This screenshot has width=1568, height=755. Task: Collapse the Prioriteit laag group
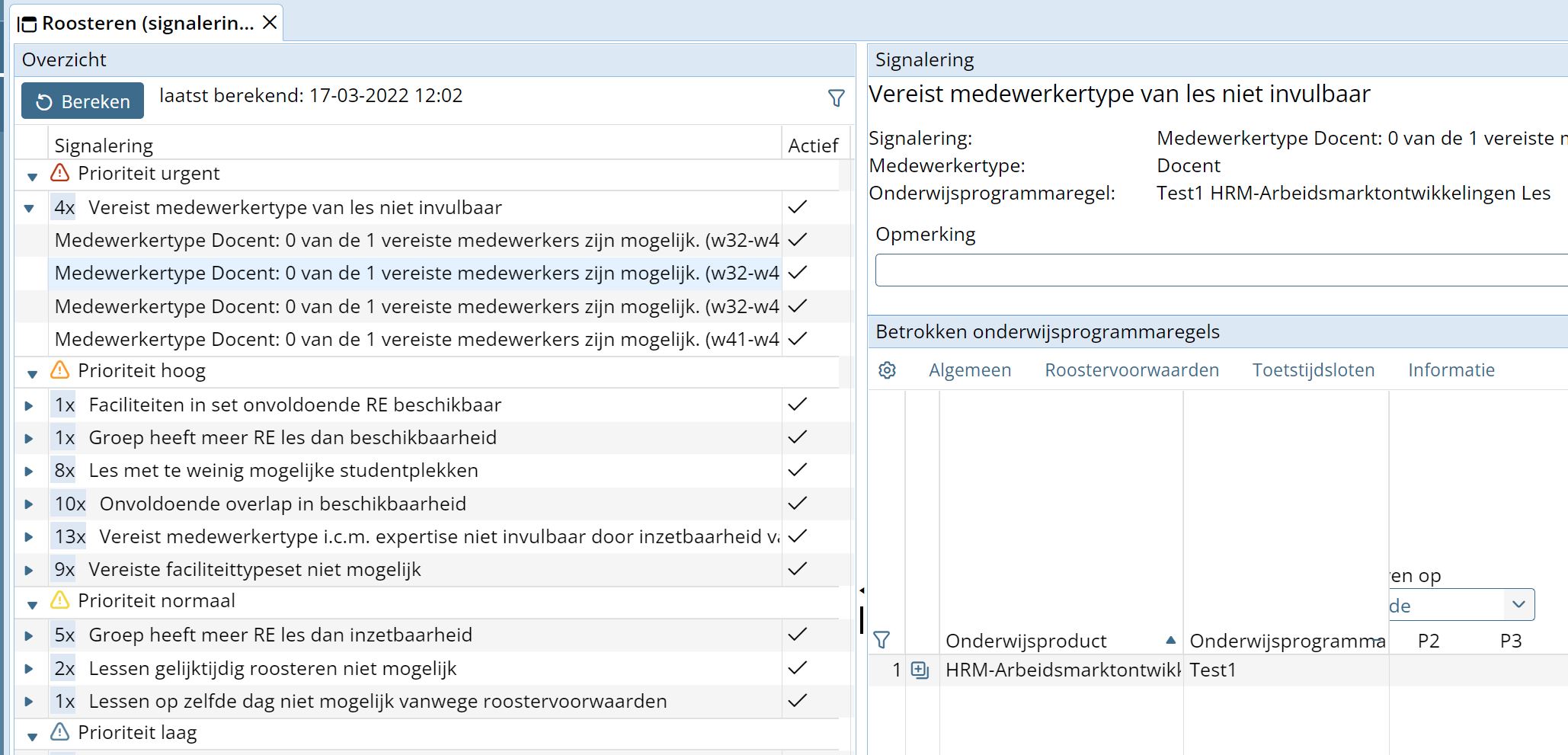point(32,737)
